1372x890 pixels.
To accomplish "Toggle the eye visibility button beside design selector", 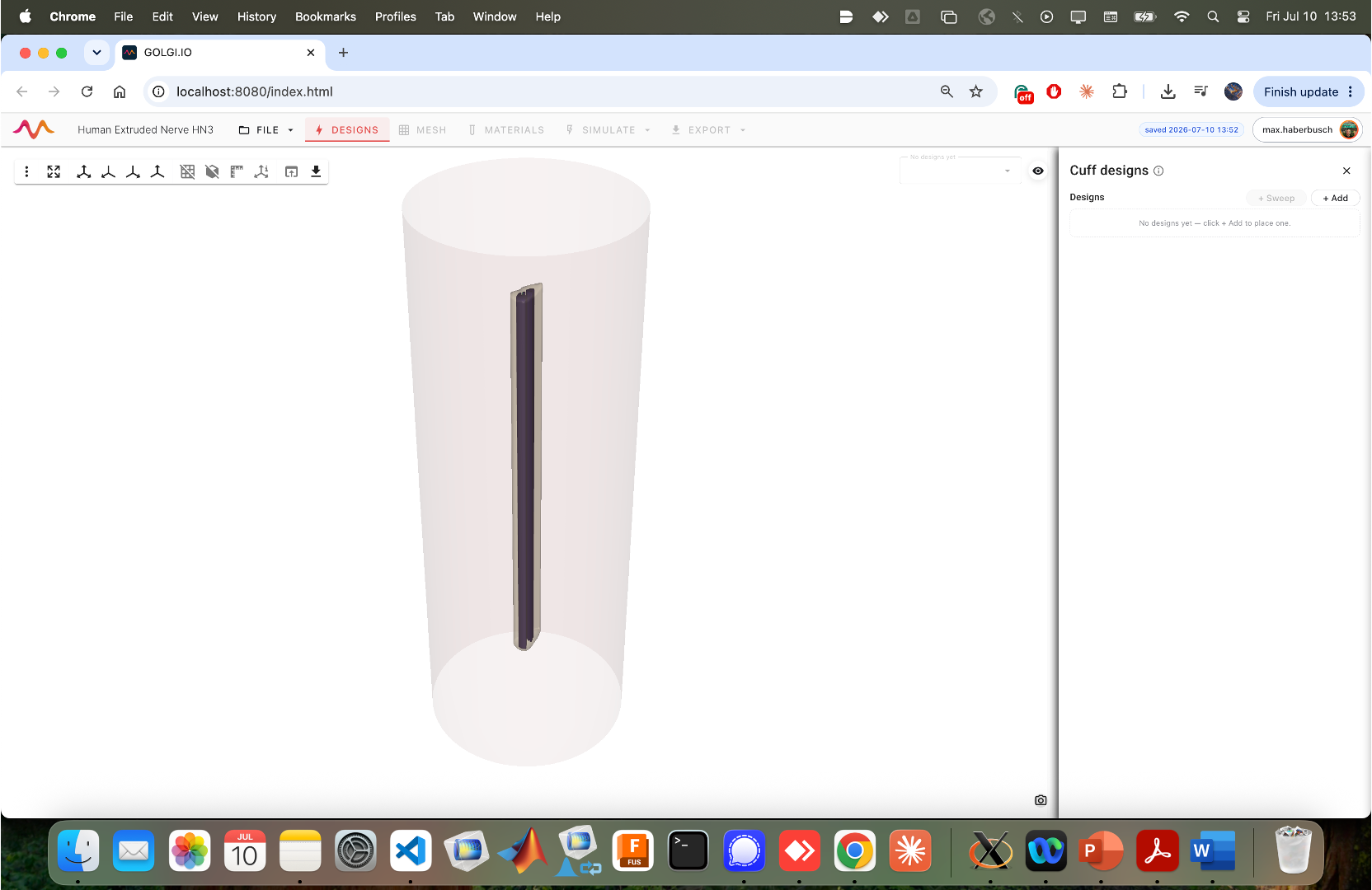I will pyautogui.click(x=1038, y=171).
